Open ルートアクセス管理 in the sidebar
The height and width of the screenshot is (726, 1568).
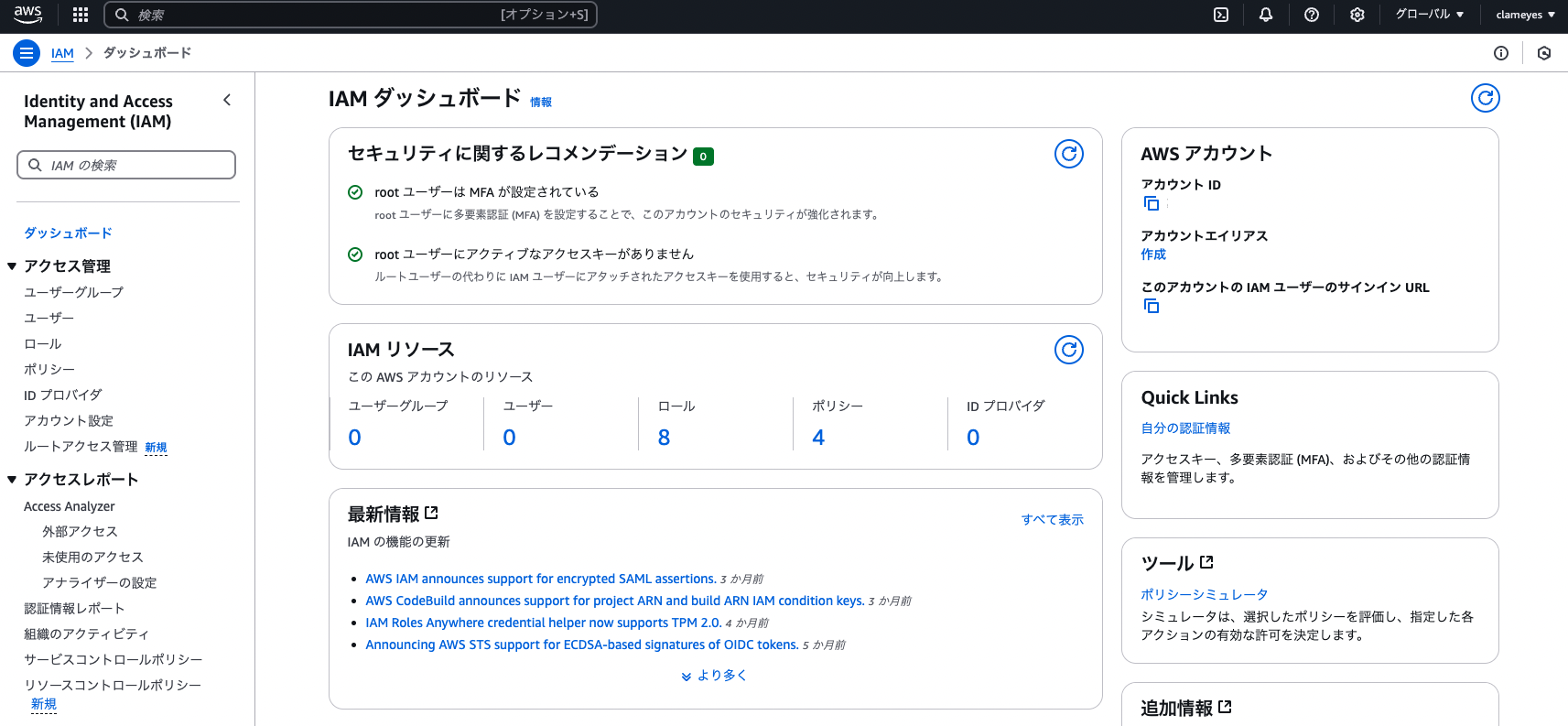(81, 446)
